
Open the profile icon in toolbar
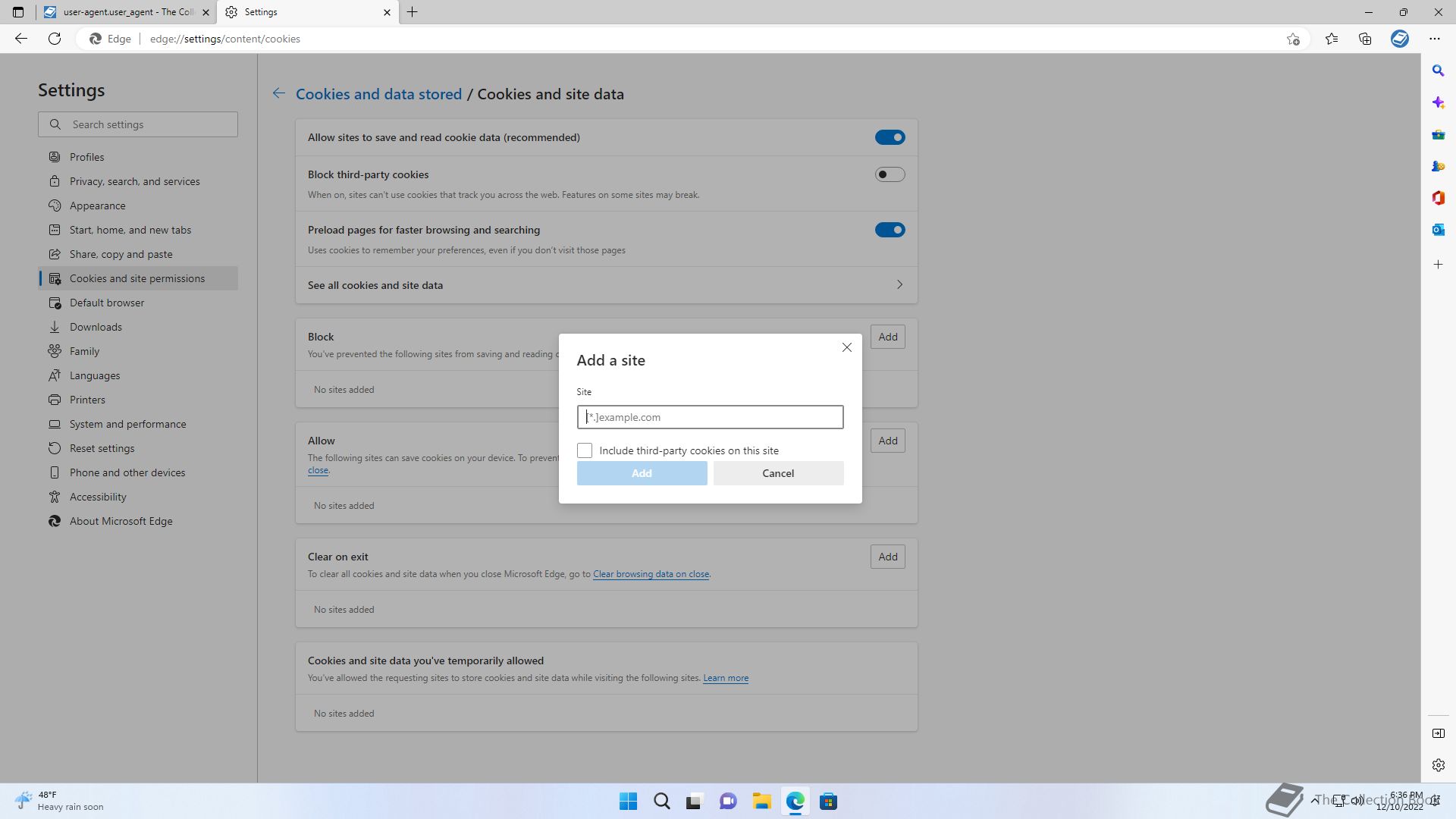pos(1400,39)
